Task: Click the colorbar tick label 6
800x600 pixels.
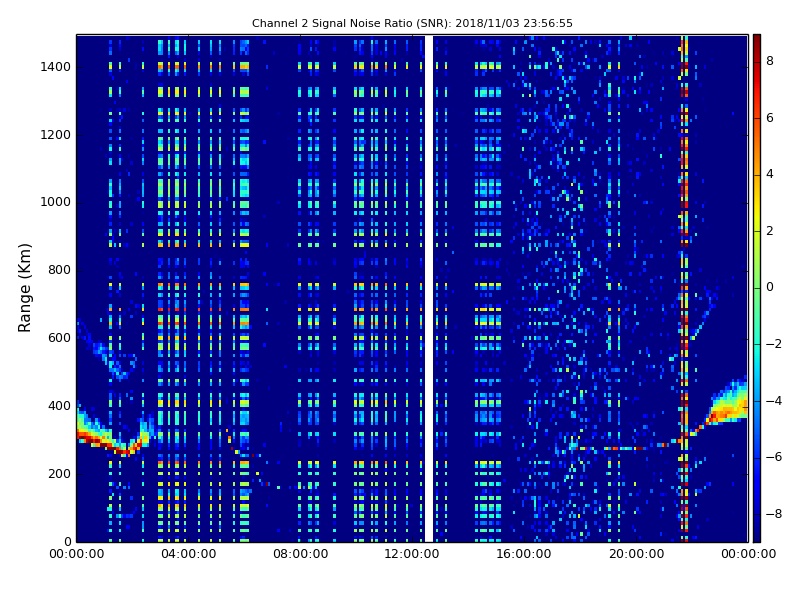Action: click(770, 118)
